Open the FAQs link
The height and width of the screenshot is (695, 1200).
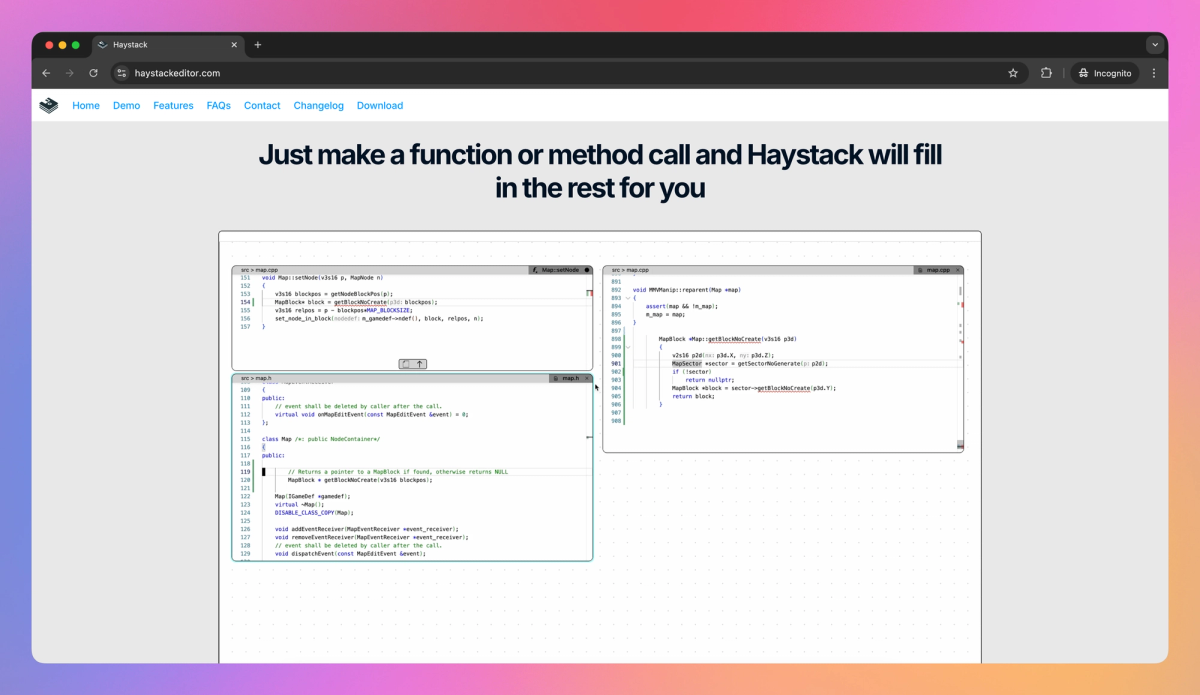(x=219, y=105)
